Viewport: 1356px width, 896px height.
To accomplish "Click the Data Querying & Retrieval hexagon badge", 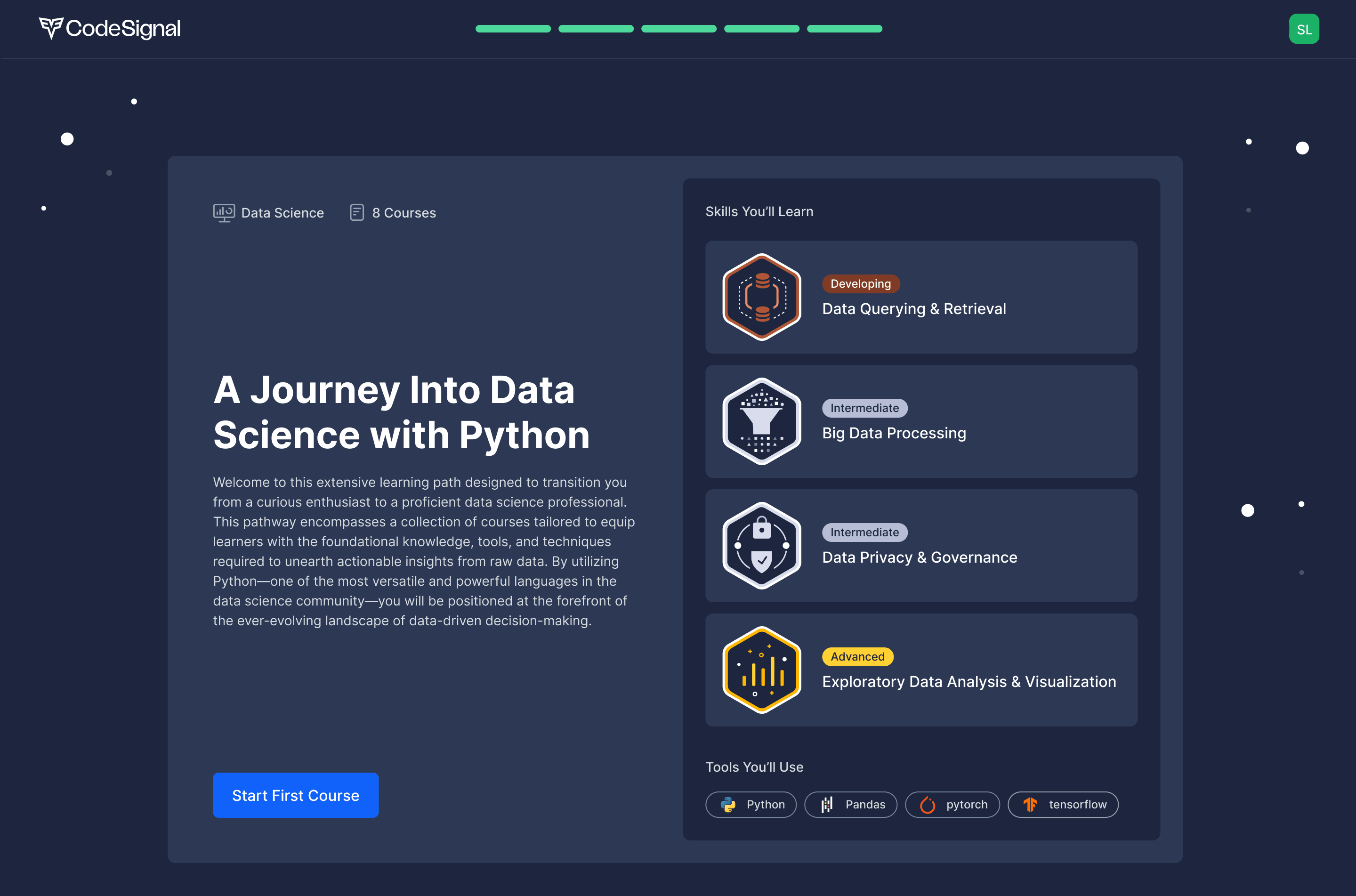I will coord(761,297).
